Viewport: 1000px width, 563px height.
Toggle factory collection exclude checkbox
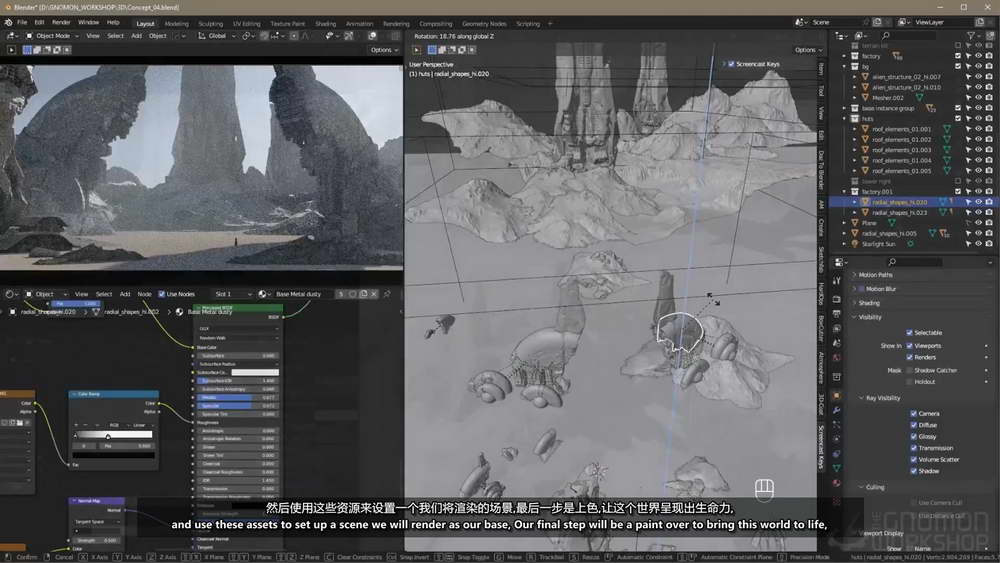coord(958,56)
